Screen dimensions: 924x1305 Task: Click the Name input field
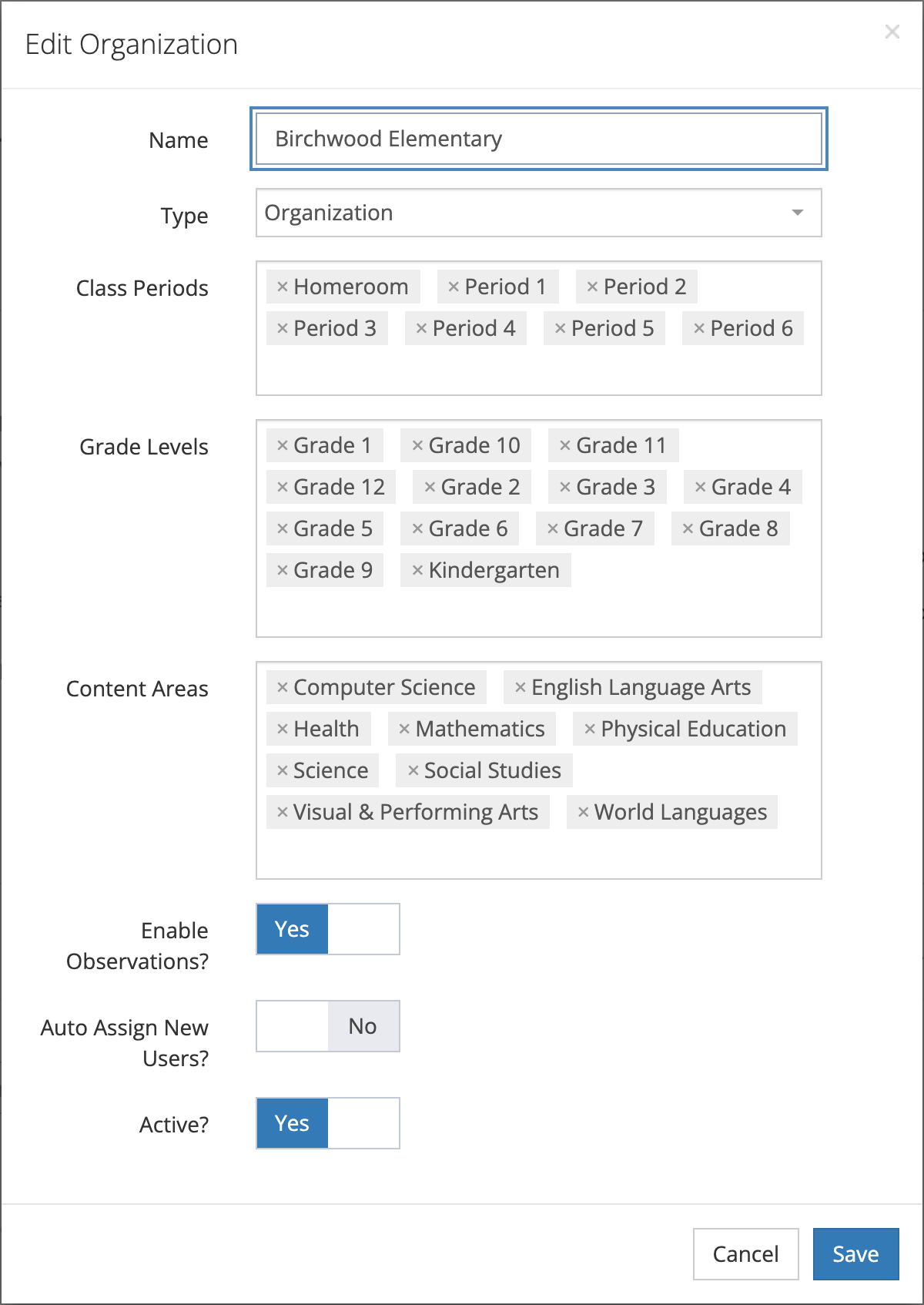point(539,139)
